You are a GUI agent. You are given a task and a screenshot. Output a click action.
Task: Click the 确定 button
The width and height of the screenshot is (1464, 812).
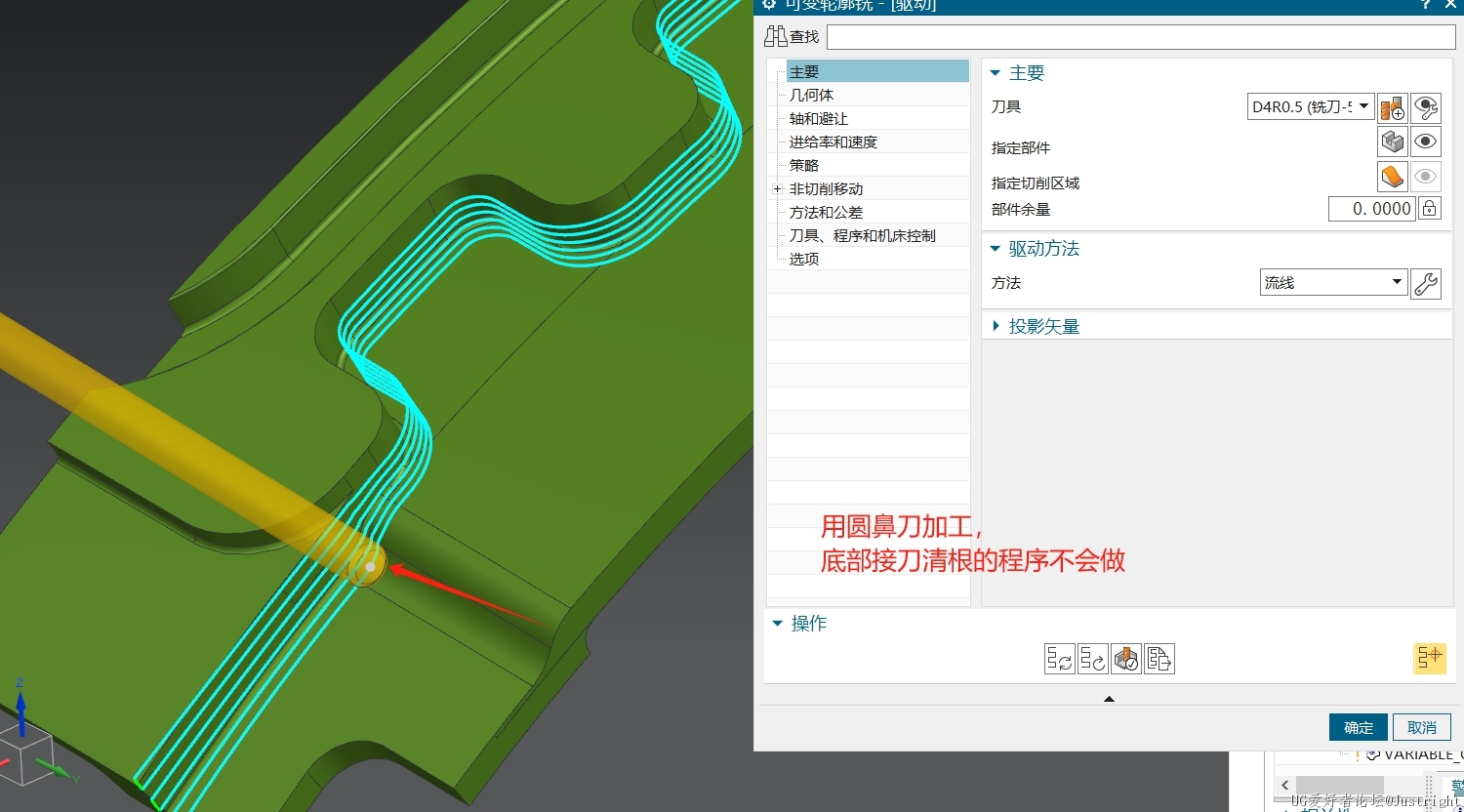point(1359,727)
